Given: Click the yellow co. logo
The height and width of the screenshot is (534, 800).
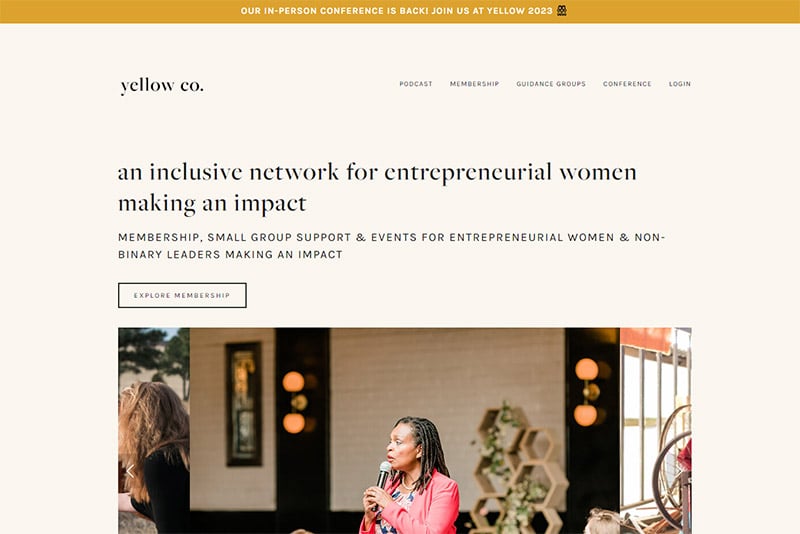Looking at the screenshot, I should pyautogui.click(x=162, y=85).
